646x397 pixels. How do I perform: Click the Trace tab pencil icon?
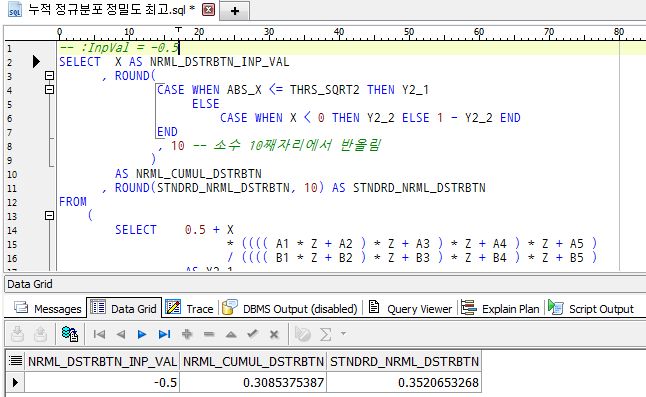click(173, 307)
